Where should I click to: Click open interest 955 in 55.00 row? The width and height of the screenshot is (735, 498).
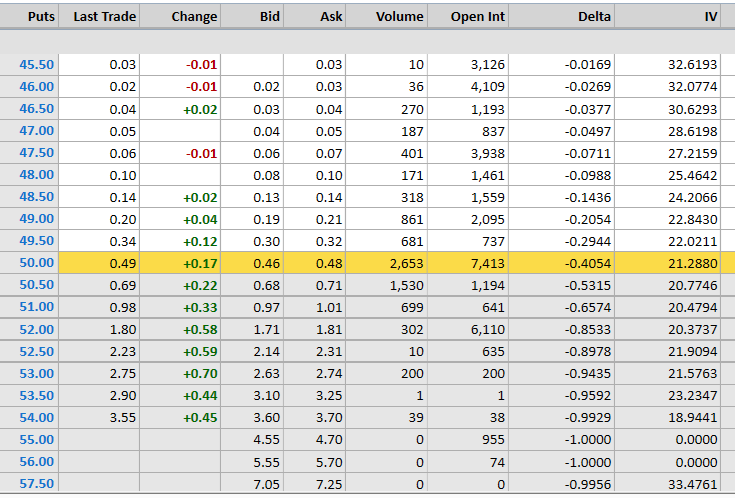[x=494, y=440]
